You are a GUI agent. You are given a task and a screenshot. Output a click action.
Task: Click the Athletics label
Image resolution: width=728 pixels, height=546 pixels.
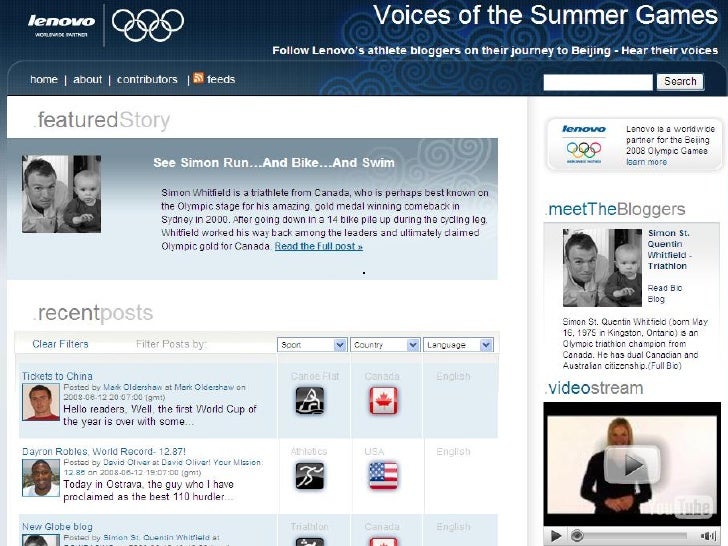click(x=309, y=451)
